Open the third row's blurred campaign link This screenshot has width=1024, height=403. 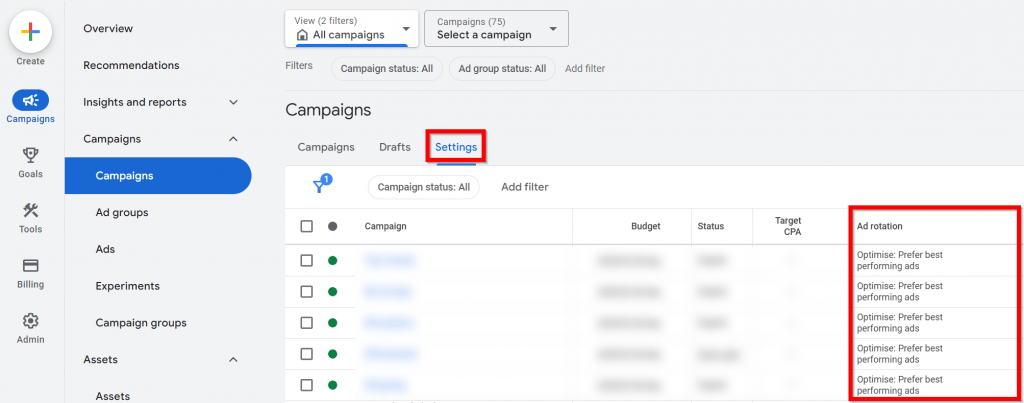click(x=388, y=323)
